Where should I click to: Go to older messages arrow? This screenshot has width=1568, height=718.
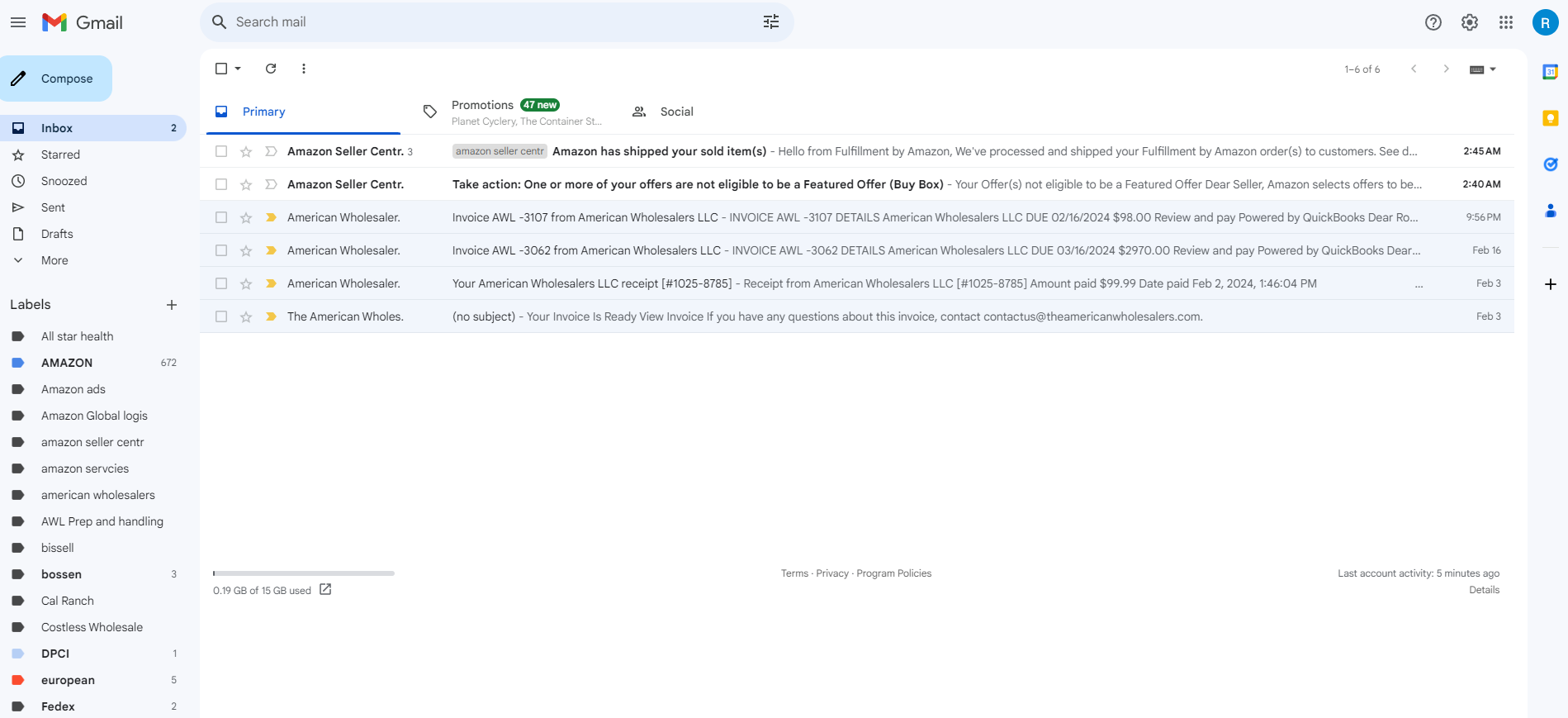1446,69
